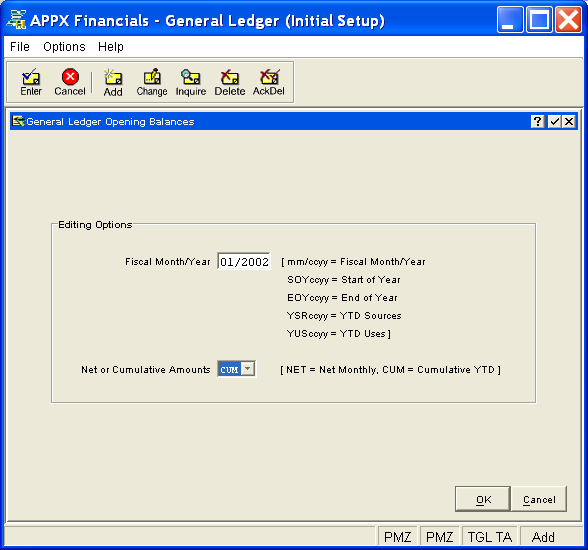Open the File menu
The width and height of the screenshot is (588, 550).
[20, 47]
